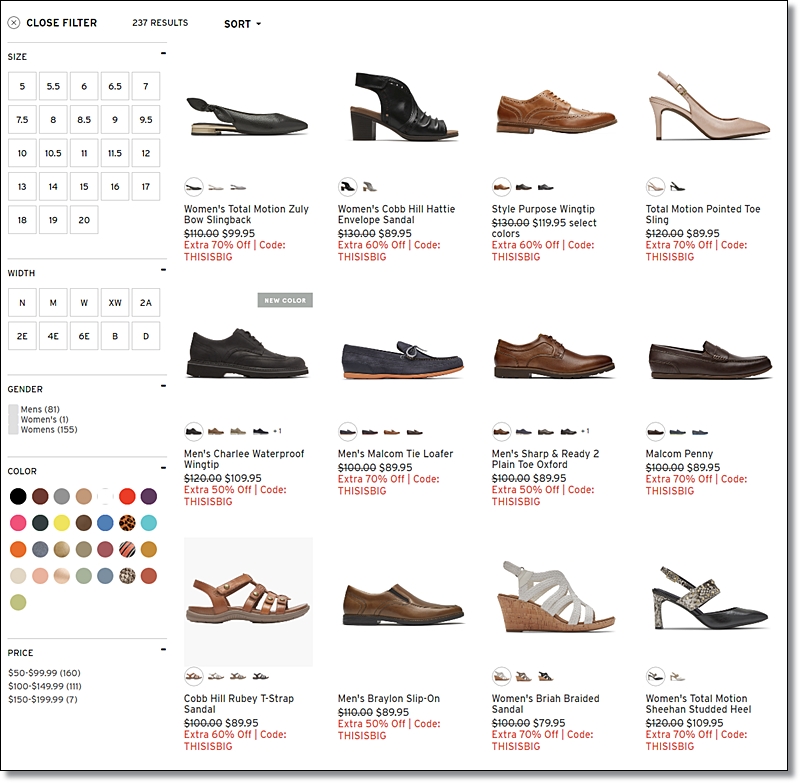Click the Zuly Bow Slingback shoe image
The width and height of the screenshot is (800, 783).
point(247,117)
